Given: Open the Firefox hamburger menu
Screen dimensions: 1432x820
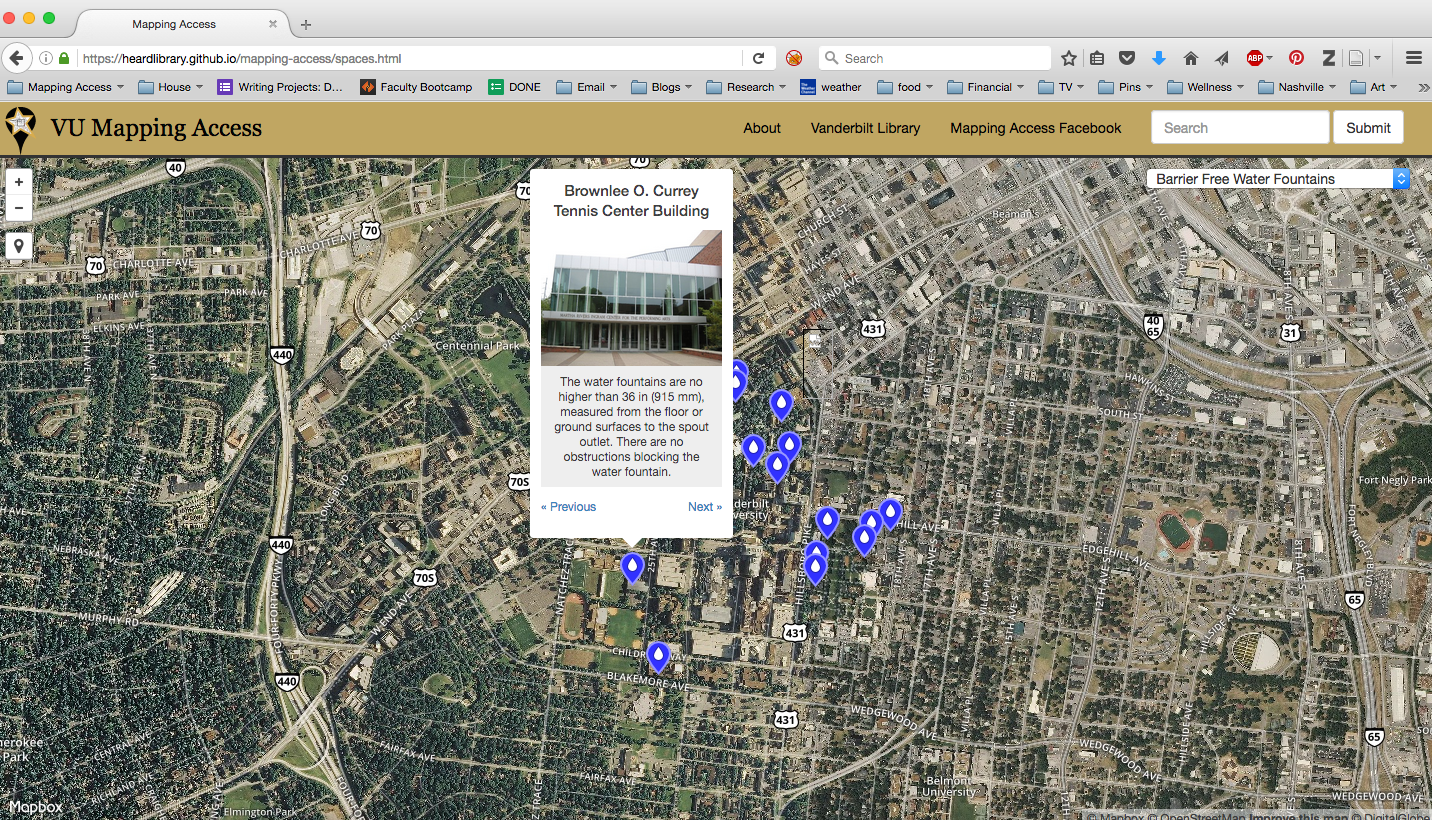Looking at the screenshot, I should (1413, 58).
